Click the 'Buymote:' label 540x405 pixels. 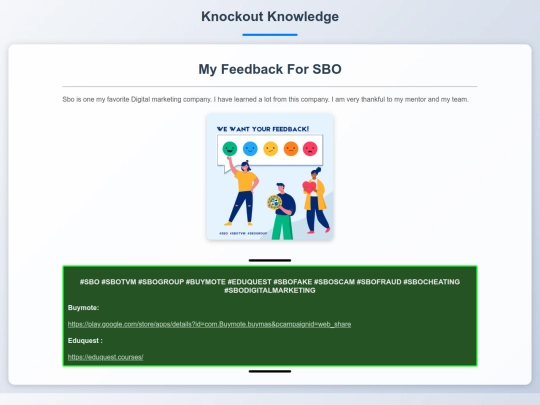click(x=83, y=308)
